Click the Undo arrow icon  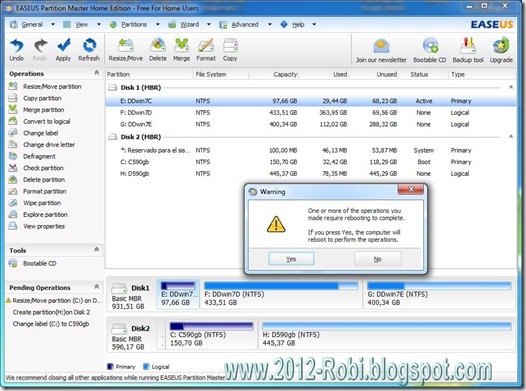[16, 45]
